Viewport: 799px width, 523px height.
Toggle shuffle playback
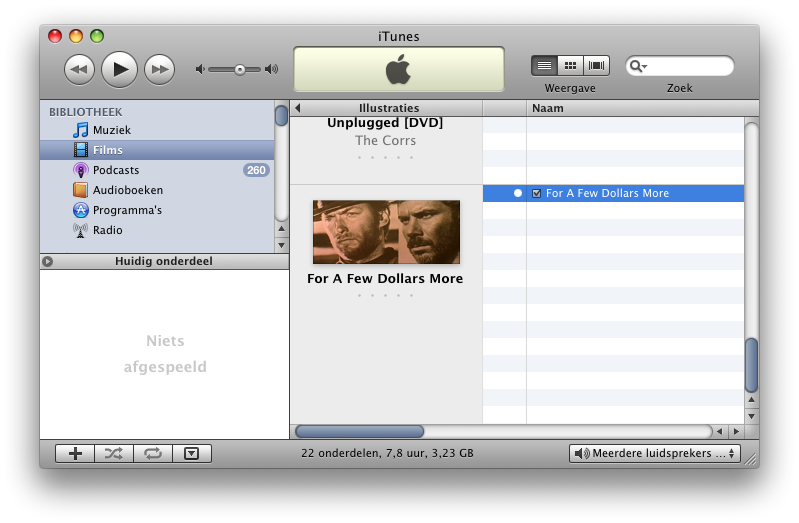coord(114,453)
